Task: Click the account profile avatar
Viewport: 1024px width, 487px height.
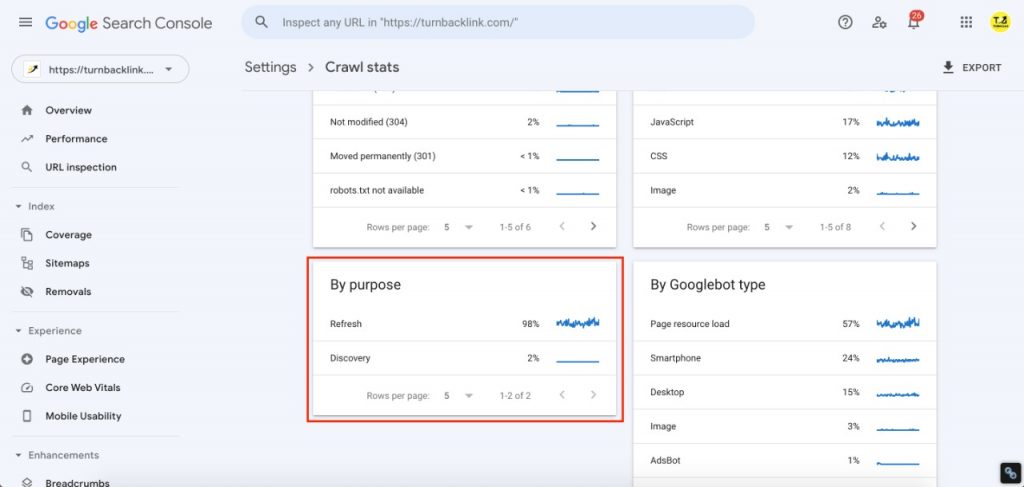Action: point(999,22)
